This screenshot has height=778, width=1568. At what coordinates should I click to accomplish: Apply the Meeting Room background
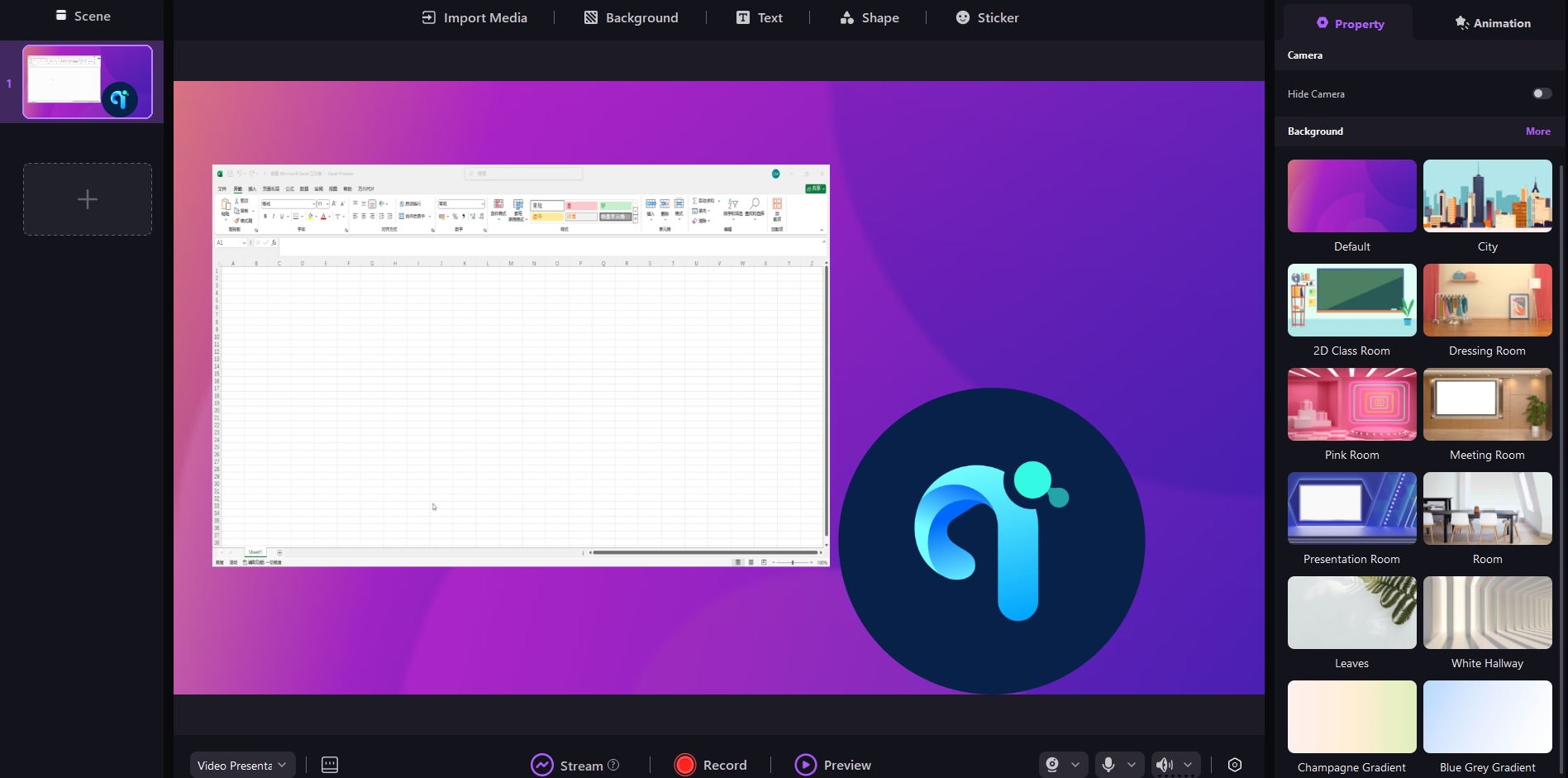coord(1488,404)
